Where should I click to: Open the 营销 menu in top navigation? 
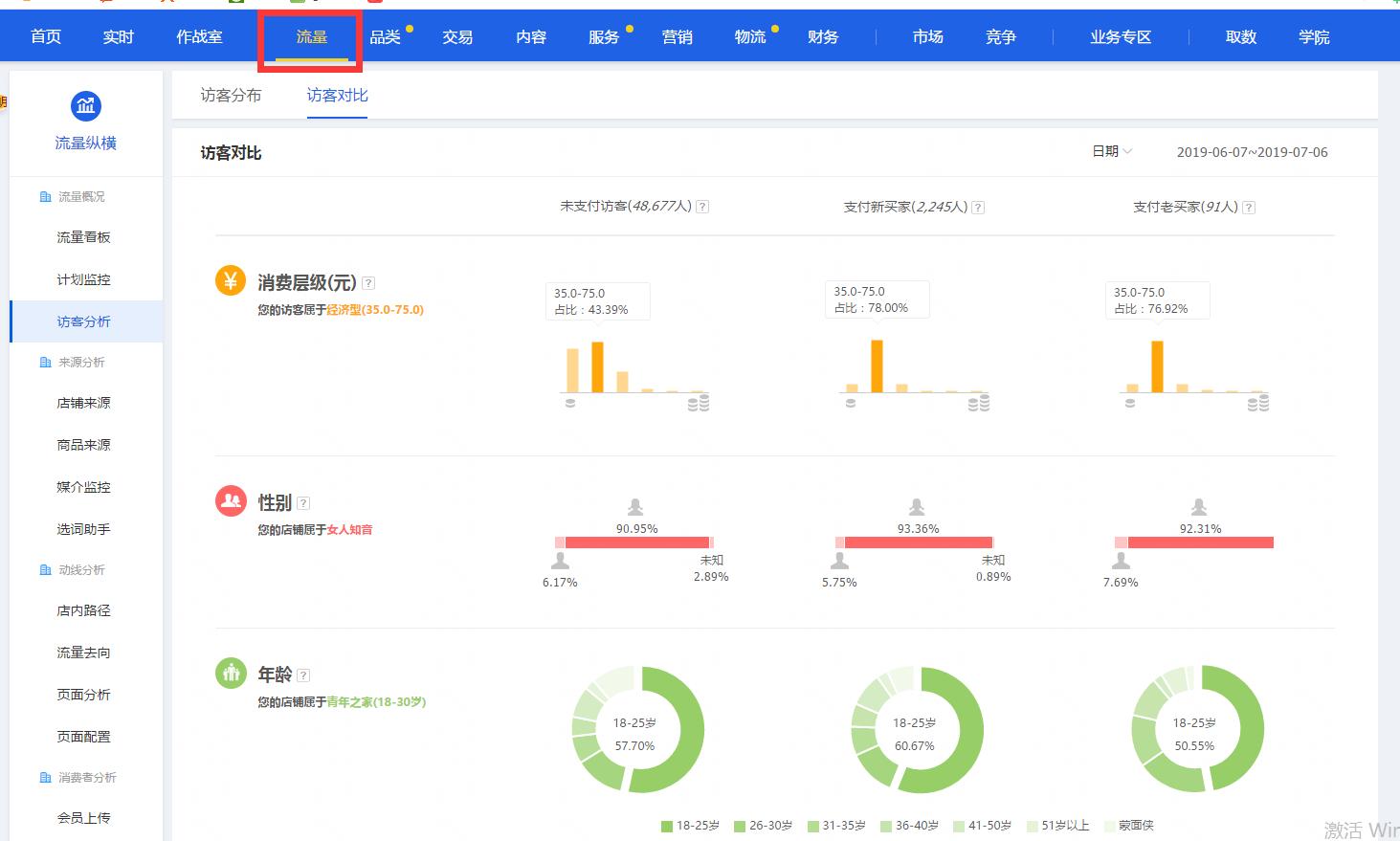pos(677,36)
